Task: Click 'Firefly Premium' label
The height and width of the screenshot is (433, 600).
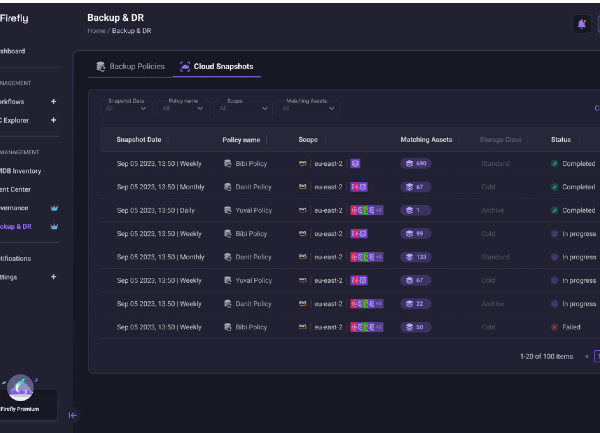Action: point(20,409)
